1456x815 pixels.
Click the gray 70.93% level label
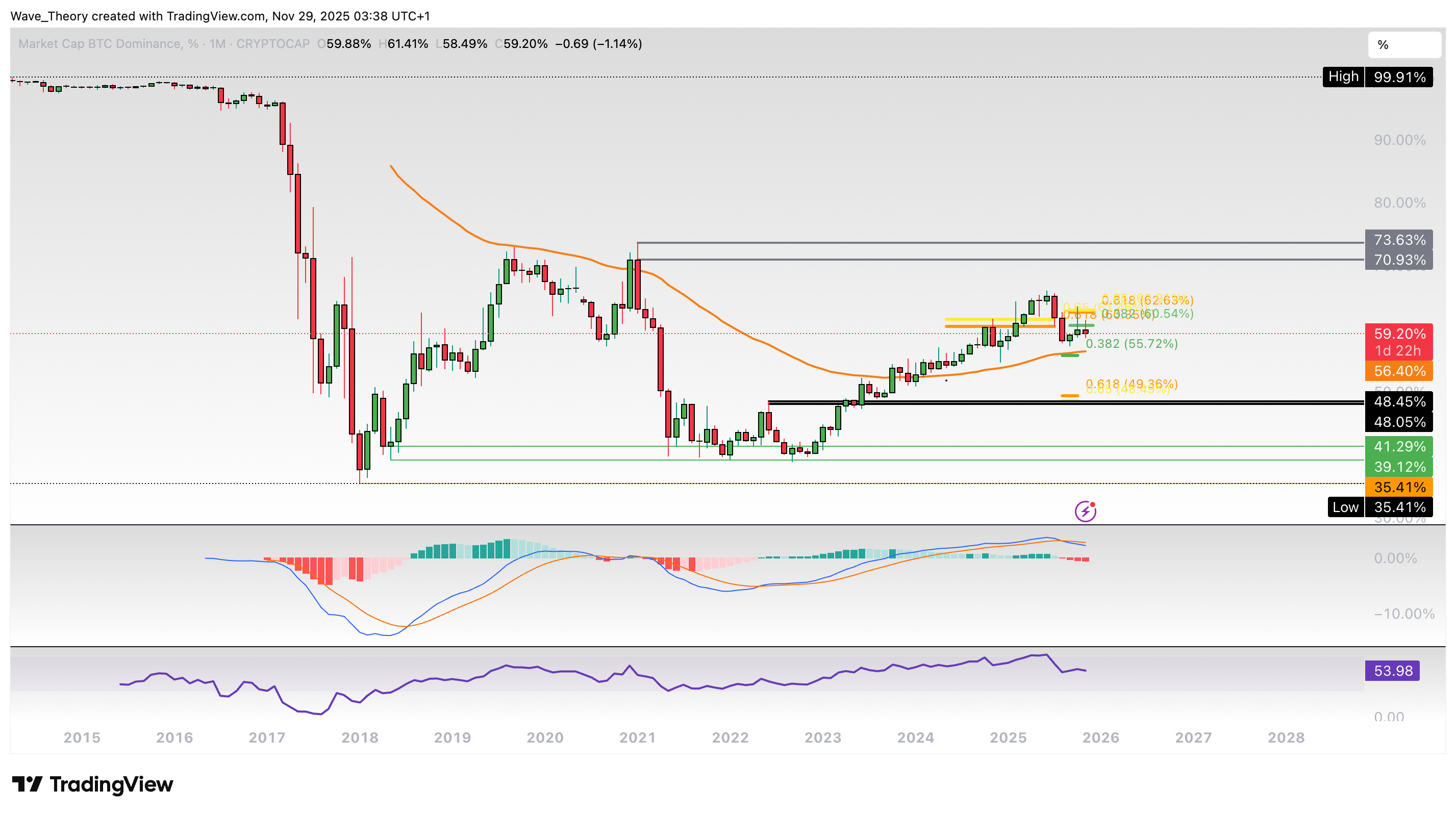coord(1398,260)
